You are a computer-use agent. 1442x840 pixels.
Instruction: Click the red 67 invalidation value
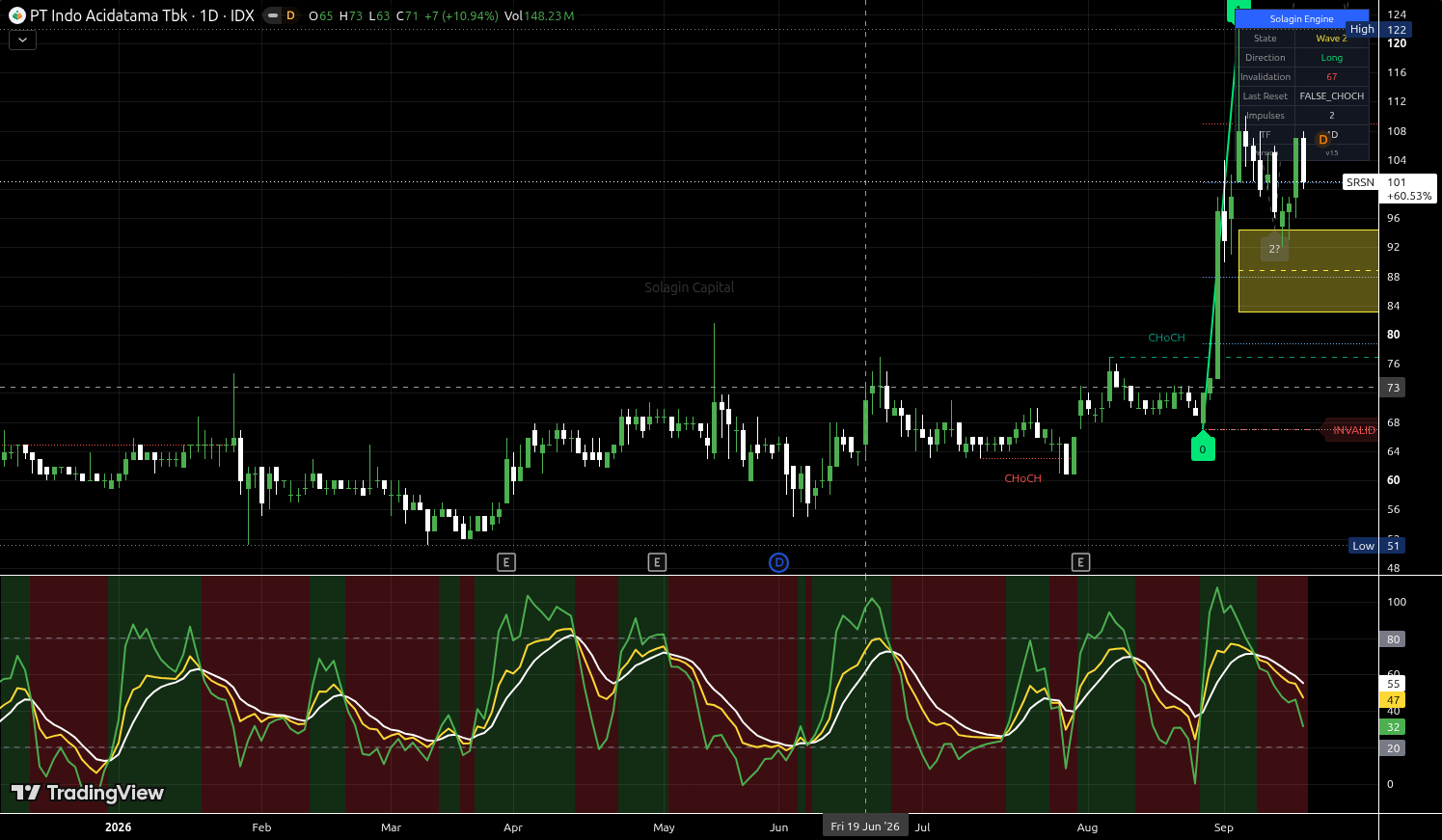pos(1332,77)
